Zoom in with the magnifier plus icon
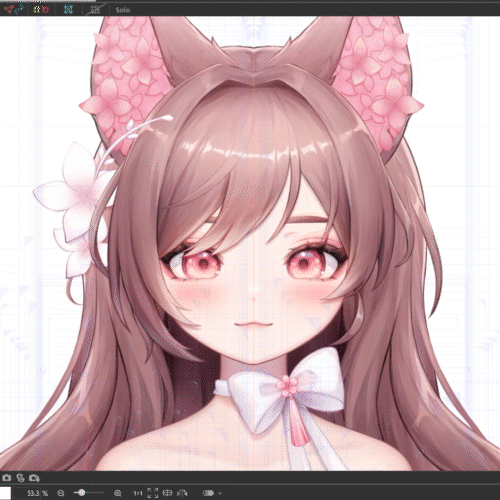The width and height of the screenshot is (500, 500). pyautogui.click(x=118, y=493)
